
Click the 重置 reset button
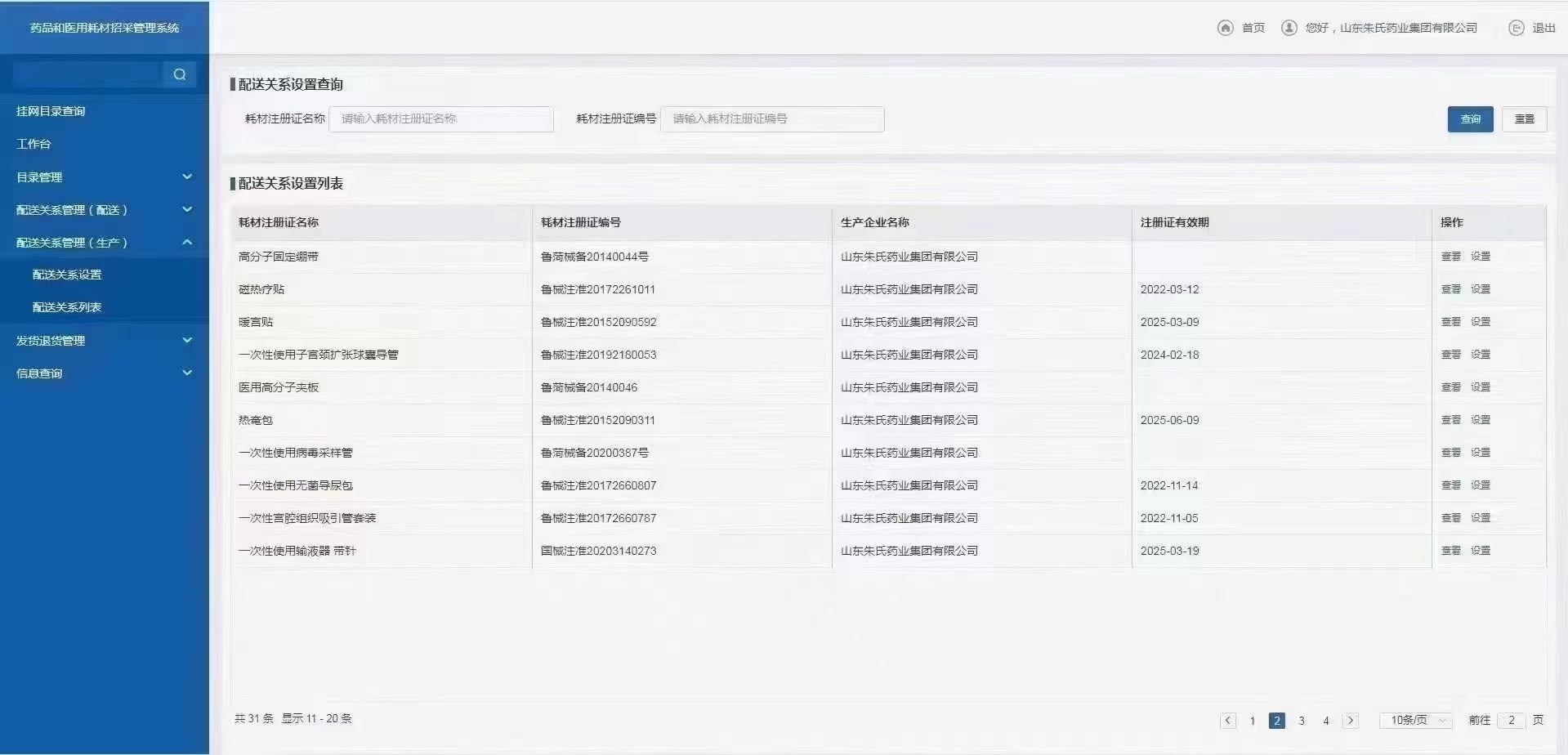(x=1524, y=119)
